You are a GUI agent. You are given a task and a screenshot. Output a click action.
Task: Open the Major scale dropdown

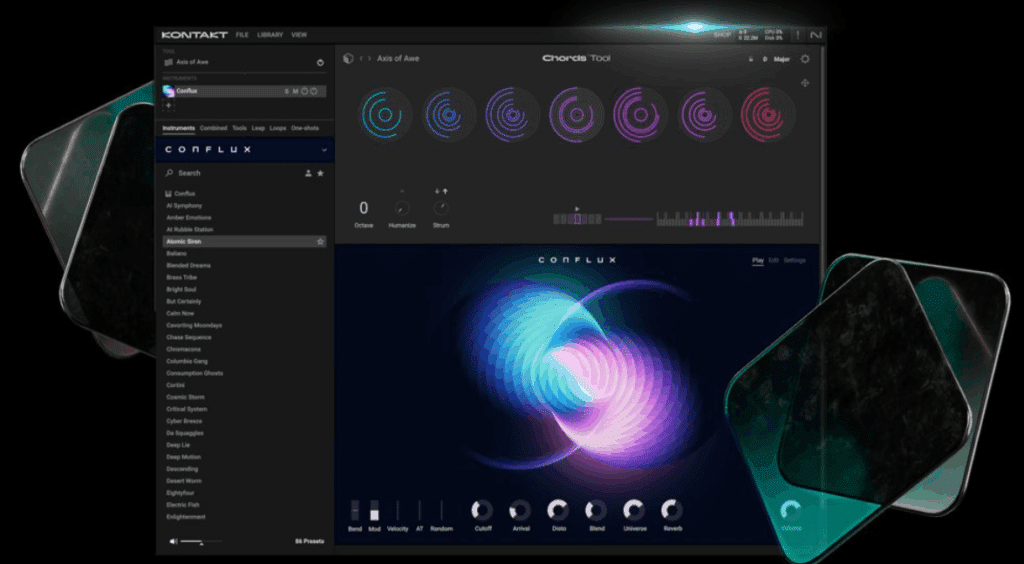pos(782,59)
